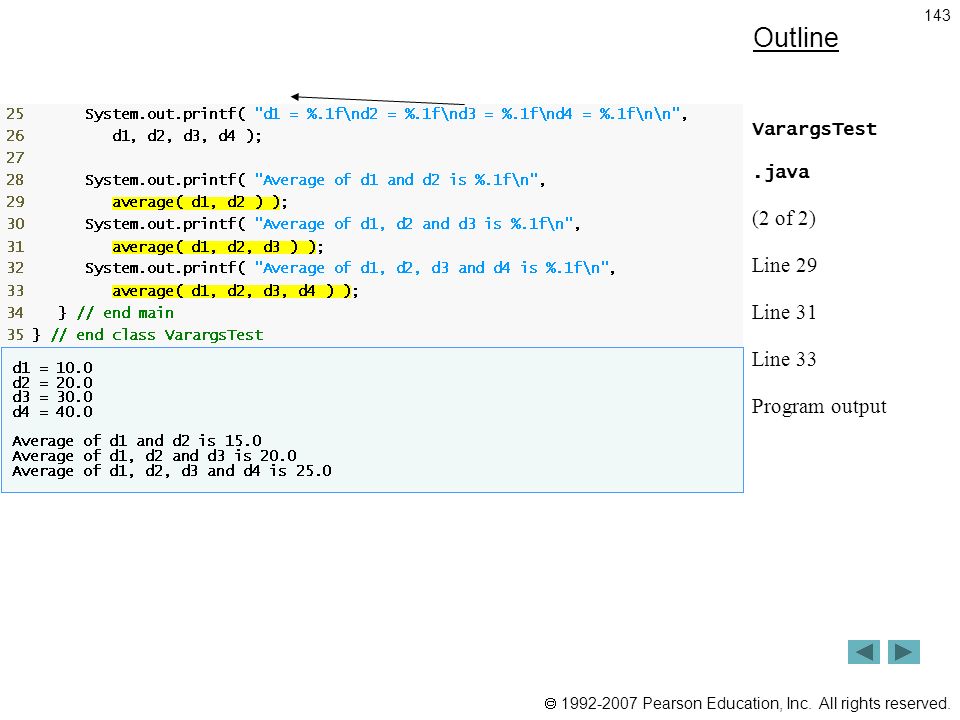960x720 pixels.
Task: Click output "Average of d1, d2 and d3 is 20.0"
Action: click(154, 456)
